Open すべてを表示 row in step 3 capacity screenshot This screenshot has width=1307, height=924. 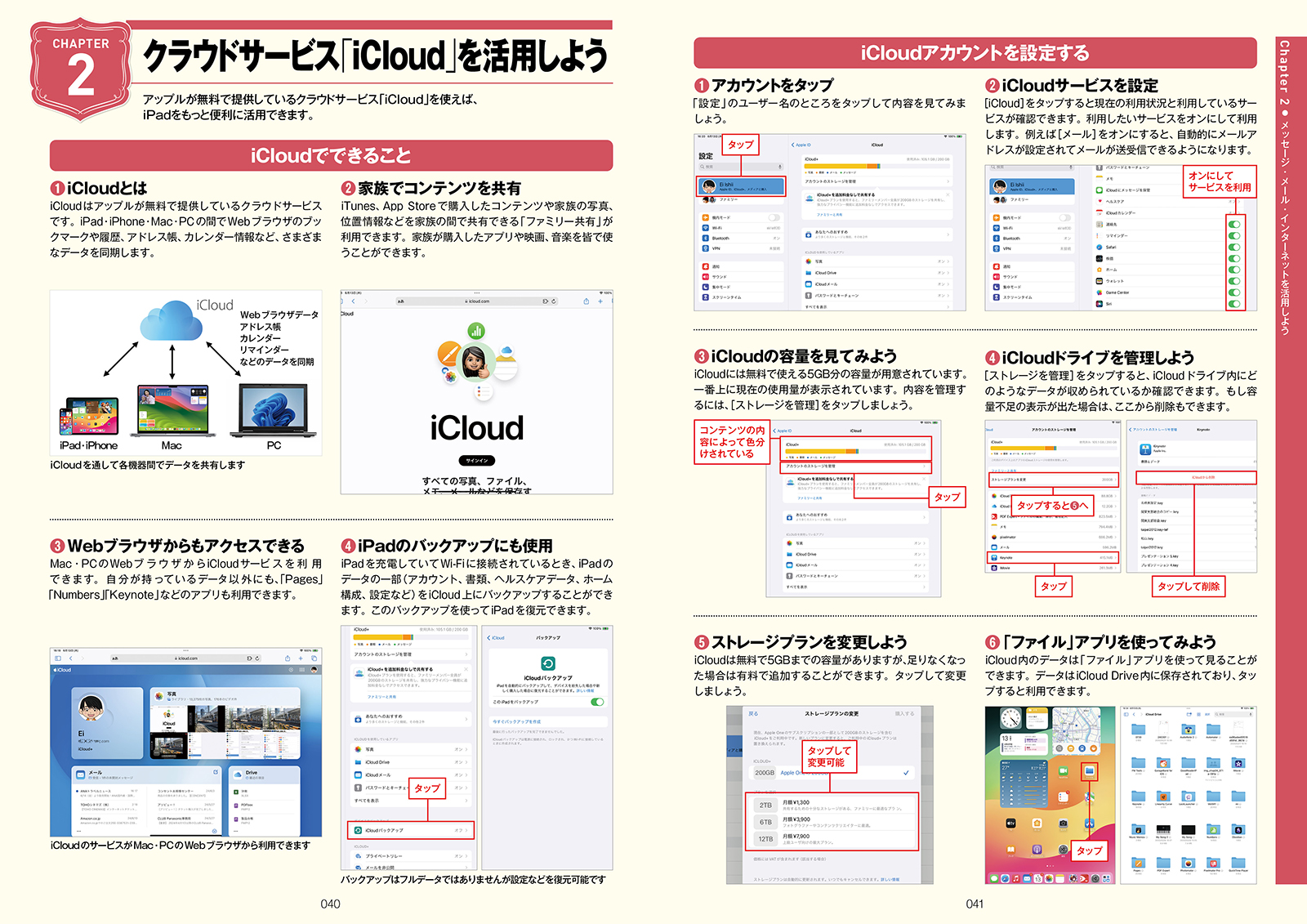[856, 587]
